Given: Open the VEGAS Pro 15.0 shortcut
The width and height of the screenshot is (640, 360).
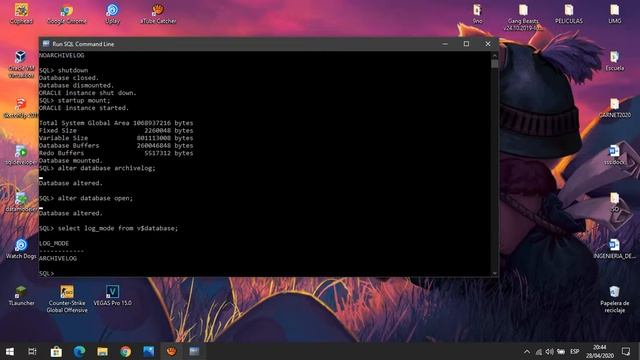Looking at the screenshot, I should [113, 296].
